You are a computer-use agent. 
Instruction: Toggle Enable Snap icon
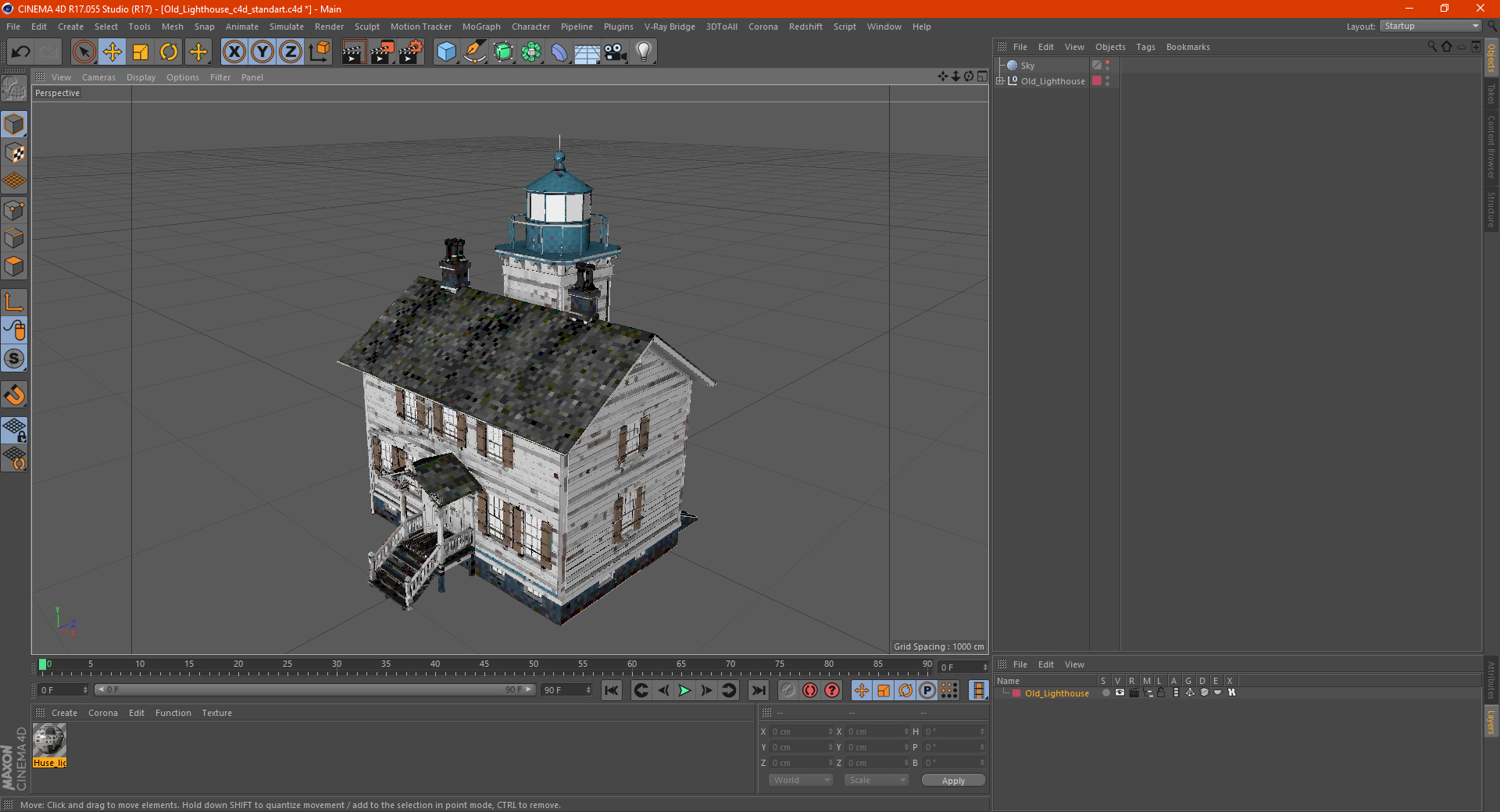pyautogui.click(x=14, y=394)
